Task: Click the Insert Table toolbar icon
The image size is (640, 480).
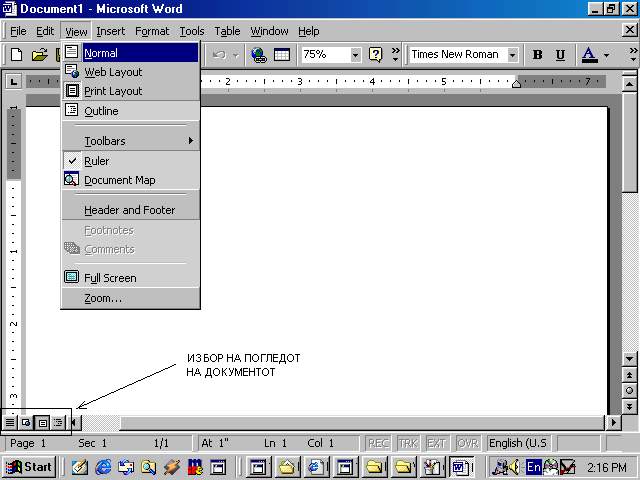Action: tap(282, 54)
